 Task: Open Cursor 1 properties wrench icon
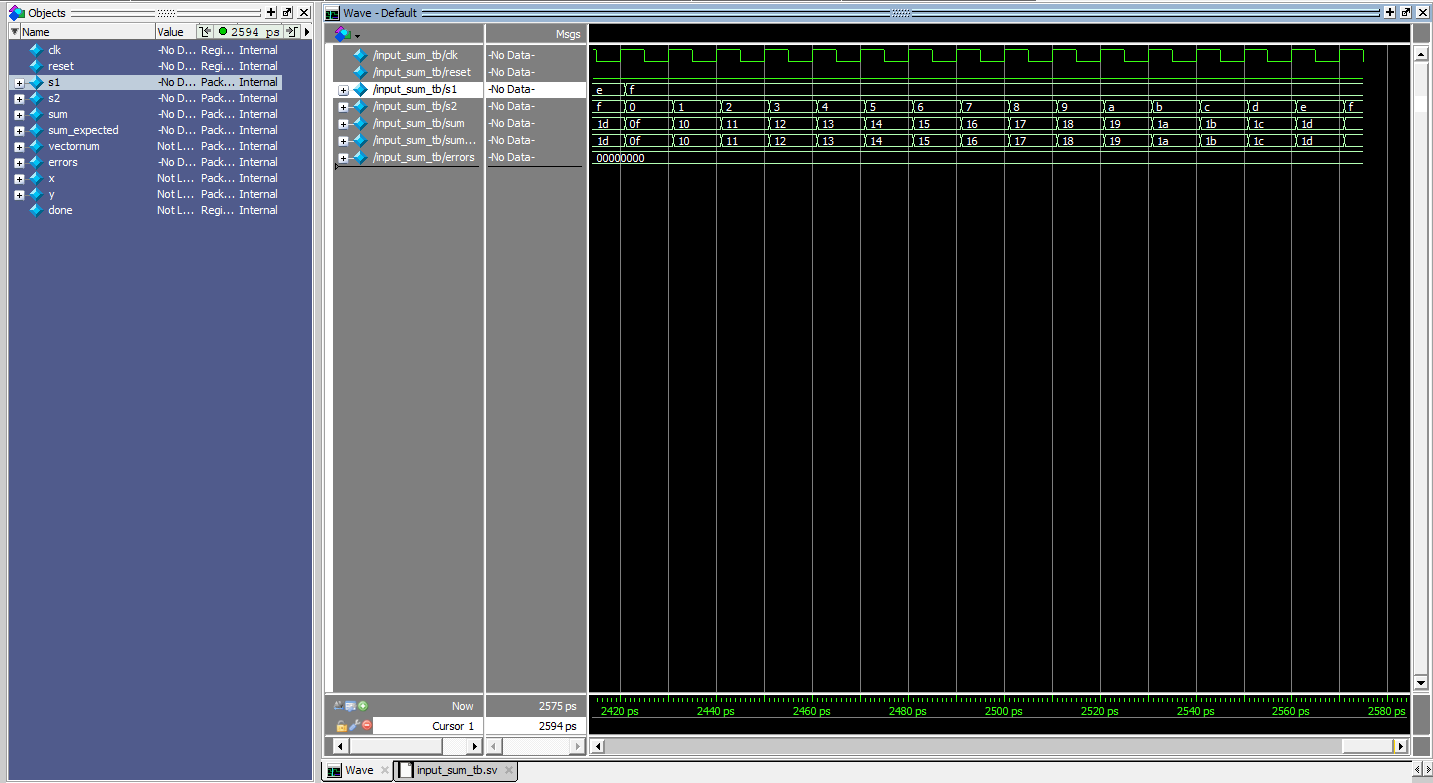click(354, 725)
